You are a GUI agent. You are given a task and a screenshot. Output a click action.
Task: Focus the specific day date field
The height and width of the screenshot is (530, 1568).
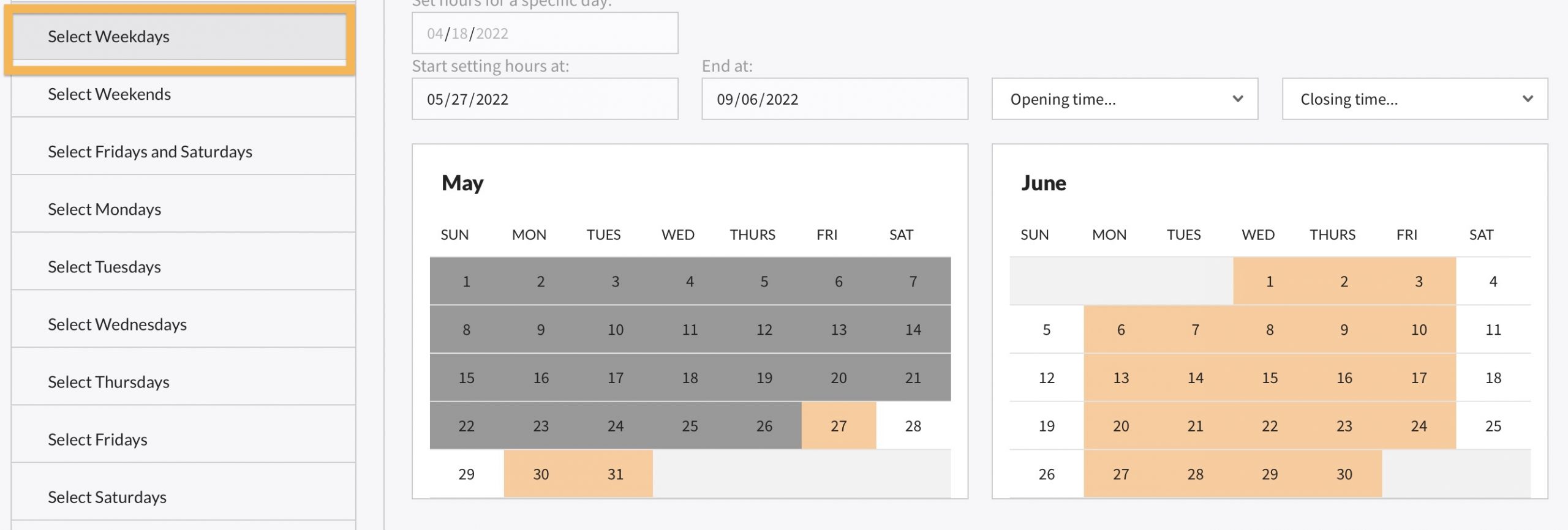(545, 34)
